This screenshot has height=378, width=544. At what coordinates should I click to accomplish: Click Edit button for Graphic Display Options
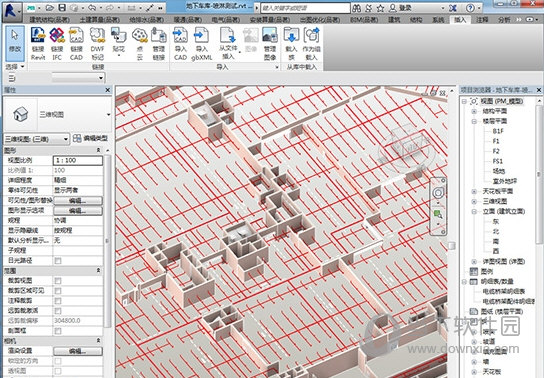(78, 211)
